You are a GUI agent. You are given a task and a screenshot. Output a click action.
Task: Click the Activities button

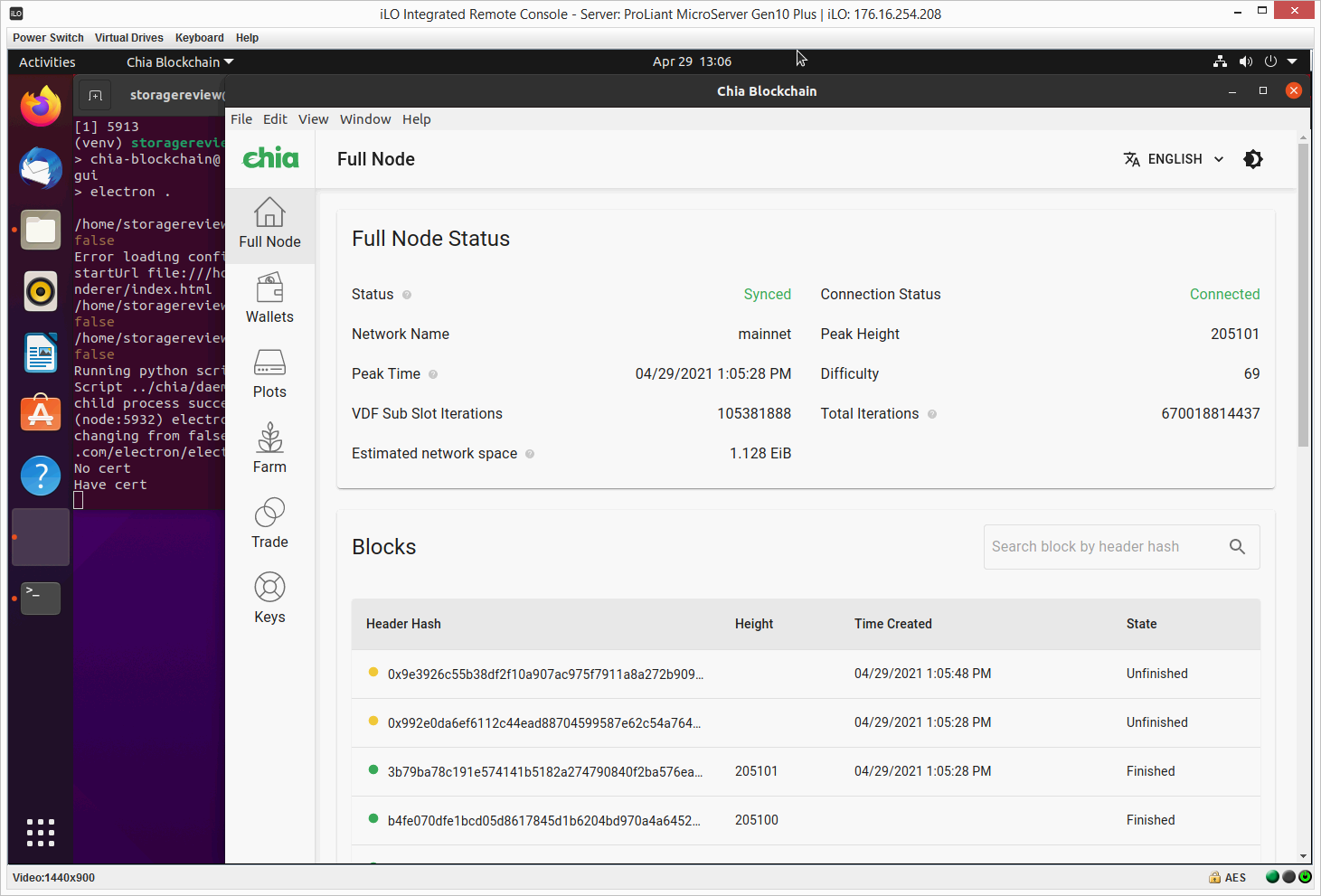[46, 61]
